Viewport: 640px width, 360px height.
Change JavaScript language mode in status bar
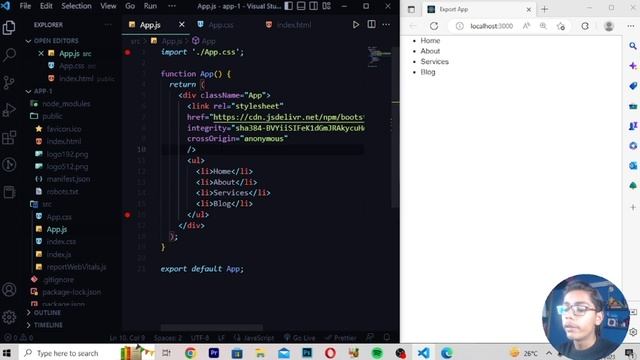(x=259, y=338)
